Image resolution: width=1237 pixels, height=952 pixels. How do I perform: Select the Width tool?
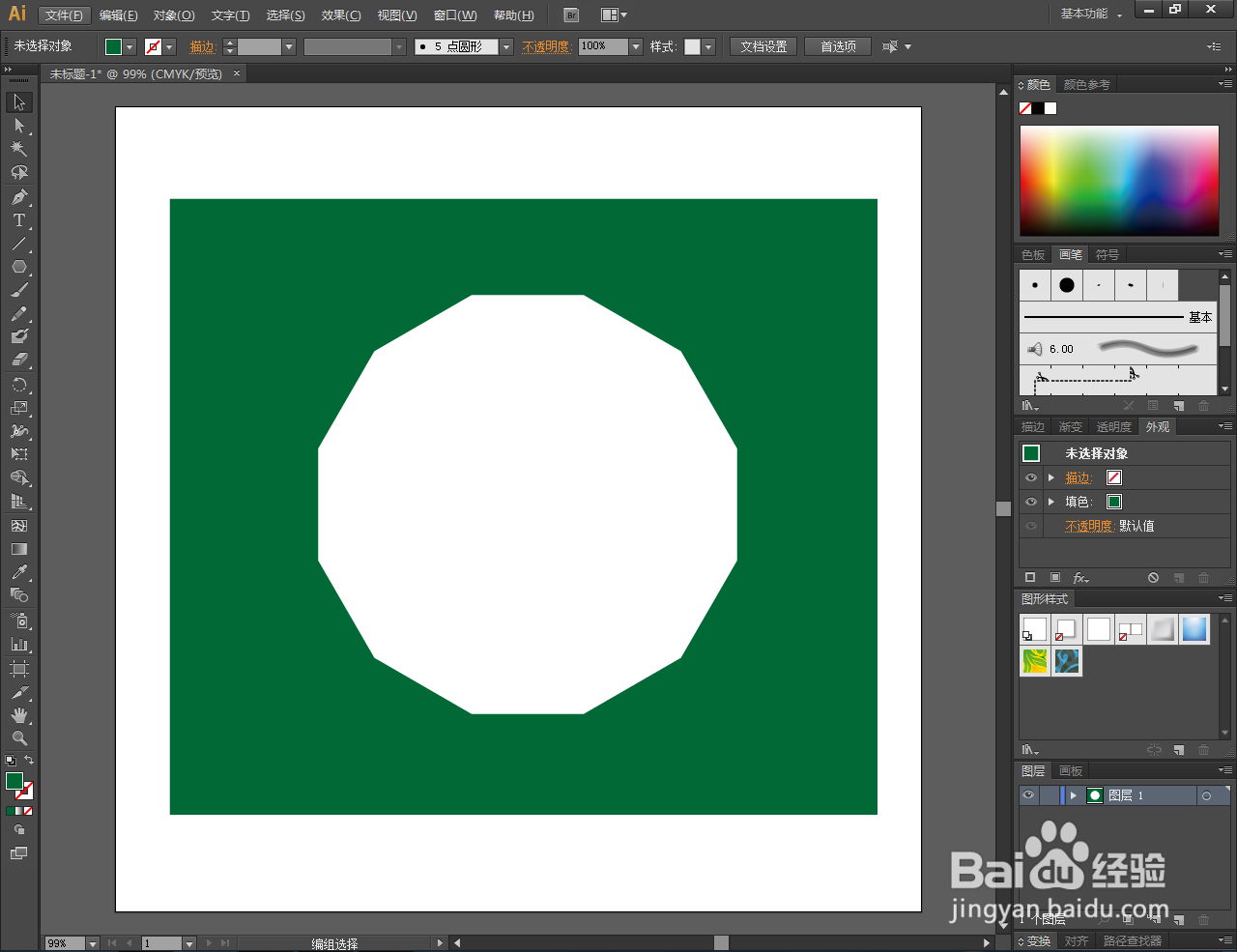coord(19,431)
